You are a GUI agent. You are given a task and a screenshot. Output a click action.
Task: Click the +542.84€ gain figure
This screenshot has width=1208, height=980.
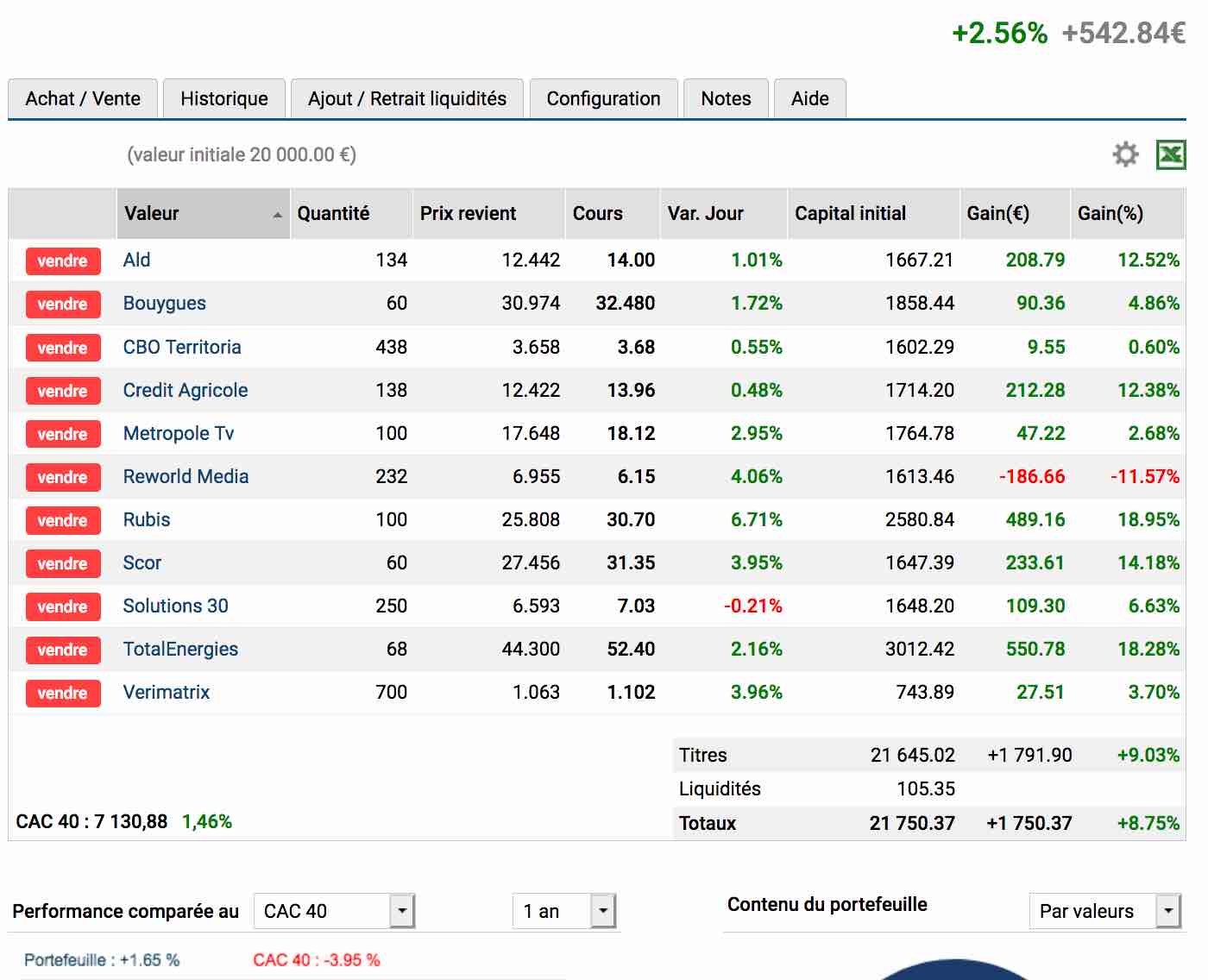tap(1123, 33)
